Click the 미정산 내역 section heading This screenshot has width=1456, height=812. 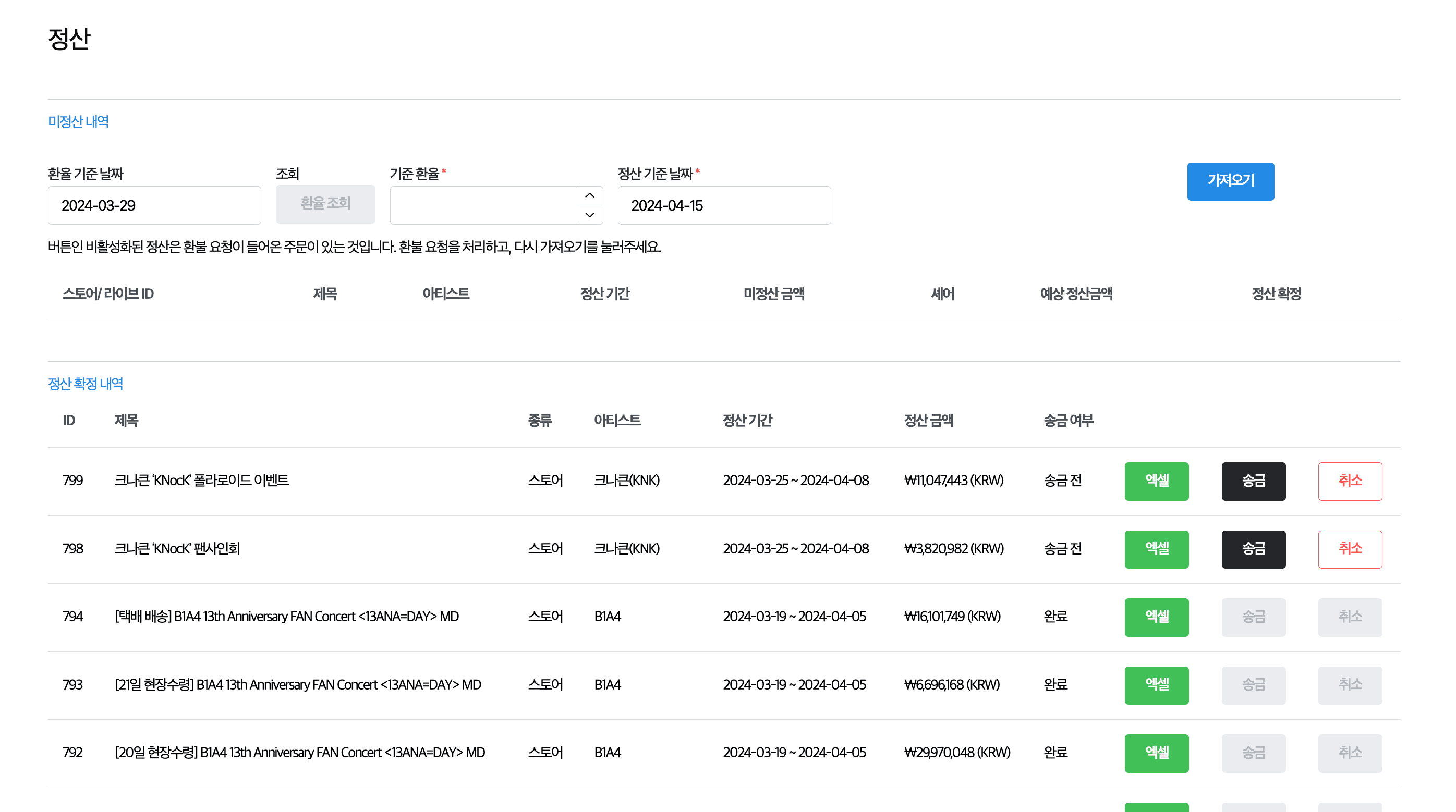[x=78, y=122]
